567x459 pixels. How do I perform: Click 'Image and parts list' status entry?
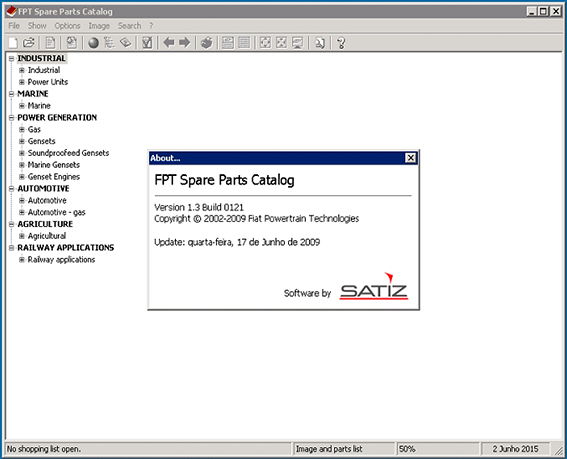(329, 449)
